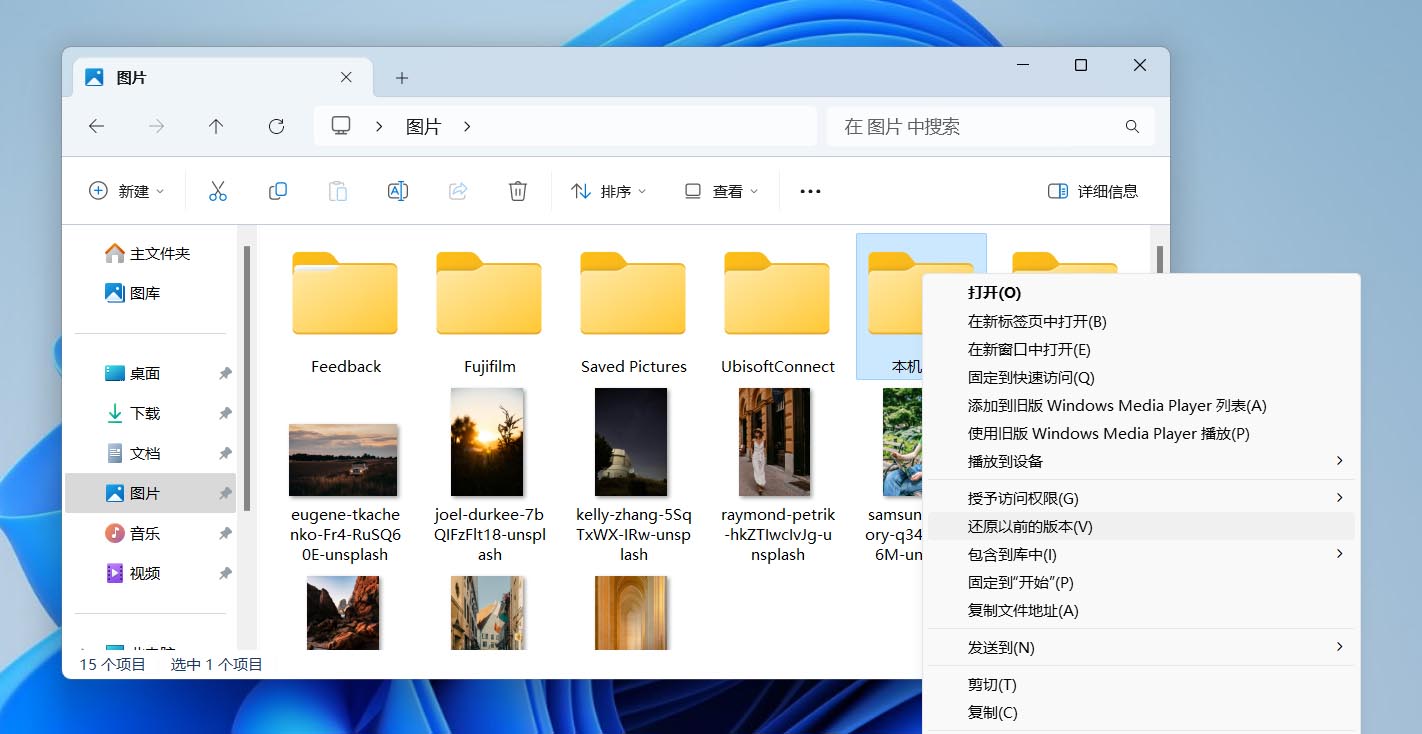This screenshot has width=1422, height=734.
Task: Click the This PC monitor icon in address bar
Action: (341, 126)
